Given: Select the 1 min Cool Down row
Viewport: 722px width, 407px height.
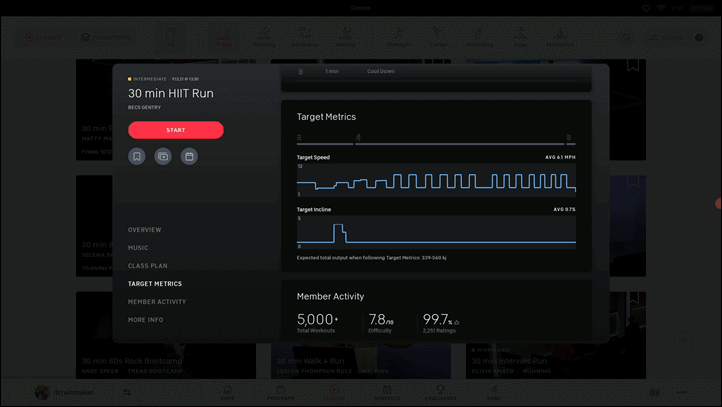Looking at the screenshot, I should coord(436,71).
